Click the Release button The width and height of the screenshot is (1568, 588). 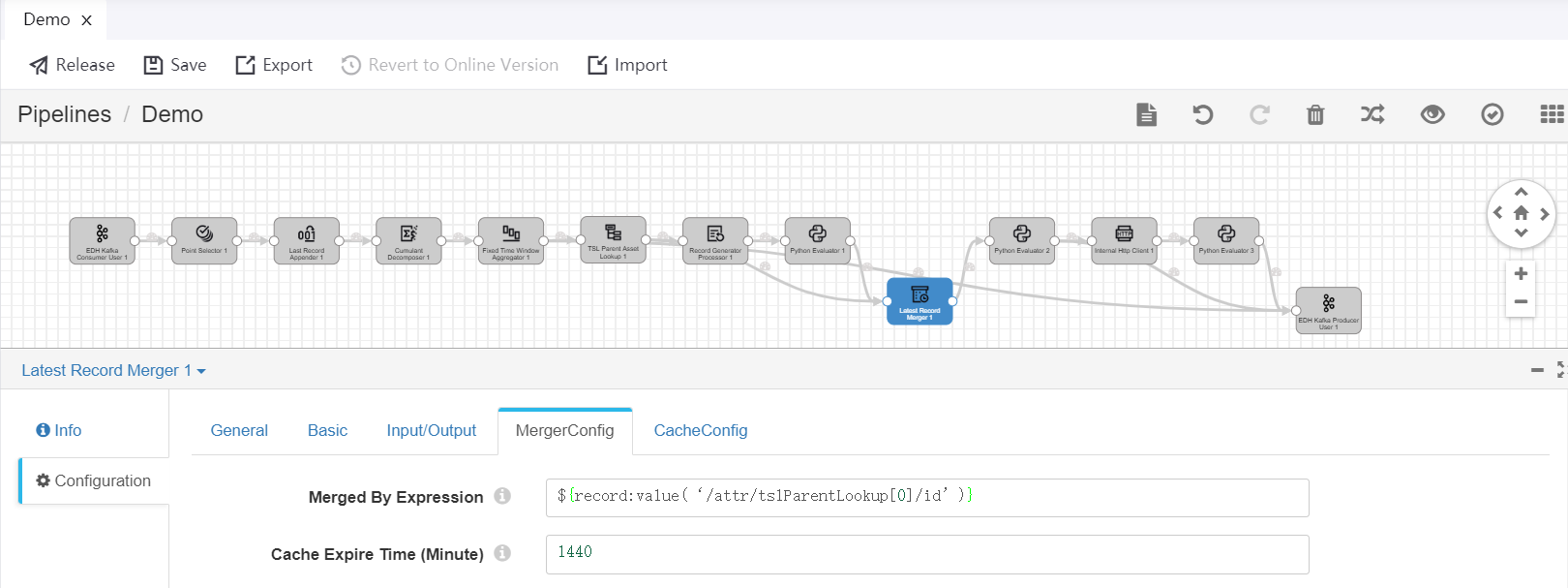coord(73,65)
